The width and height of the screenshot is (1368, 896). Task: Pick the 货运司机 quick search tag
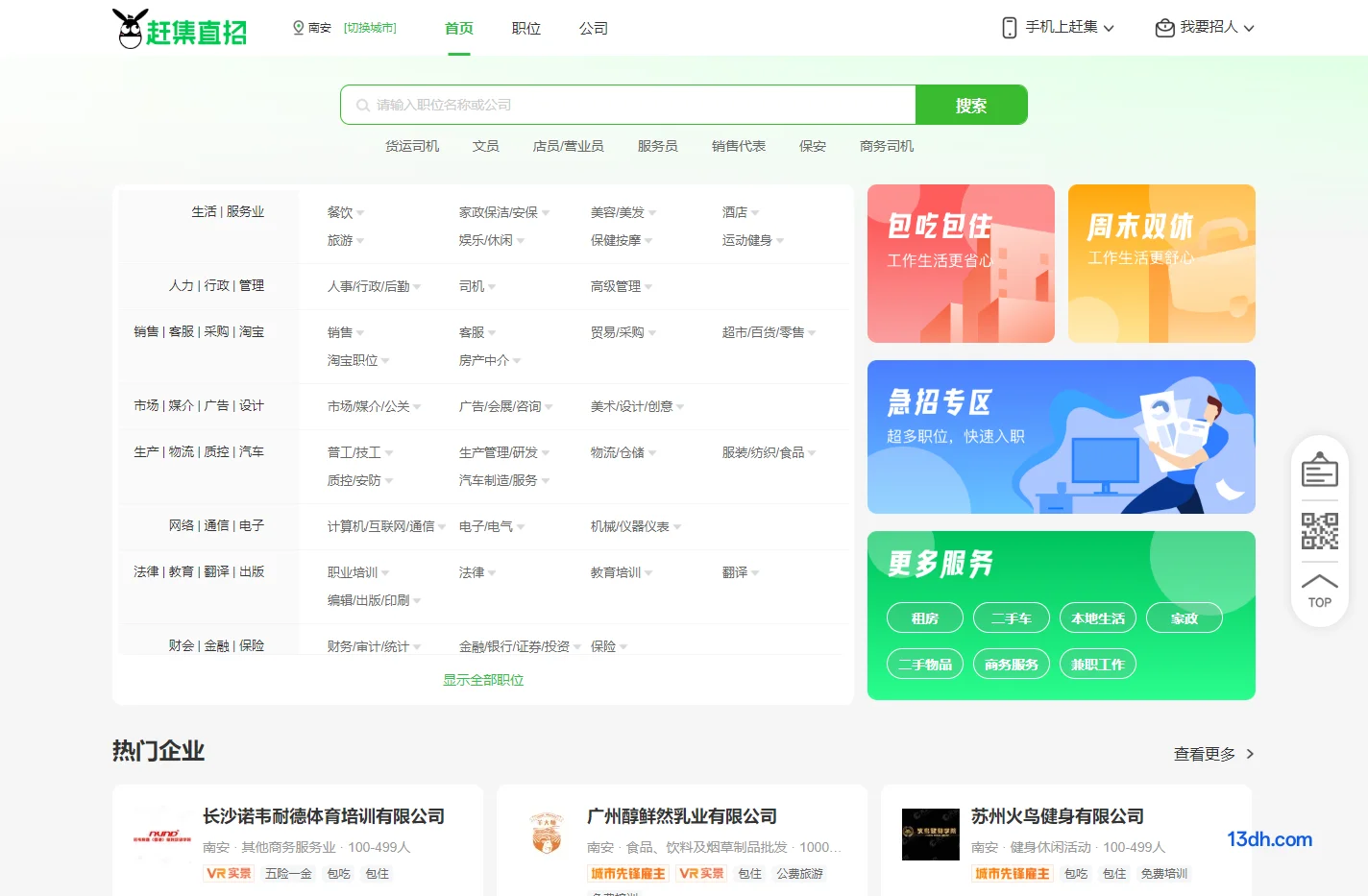(412, 146)
